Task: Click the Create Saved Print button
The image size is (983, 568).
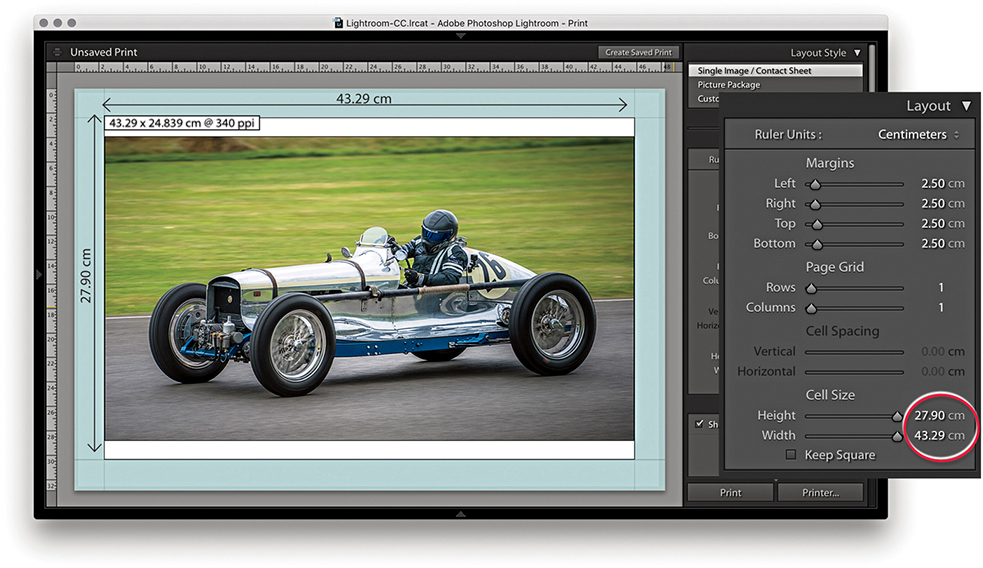Action: click(x=639, y=52)
